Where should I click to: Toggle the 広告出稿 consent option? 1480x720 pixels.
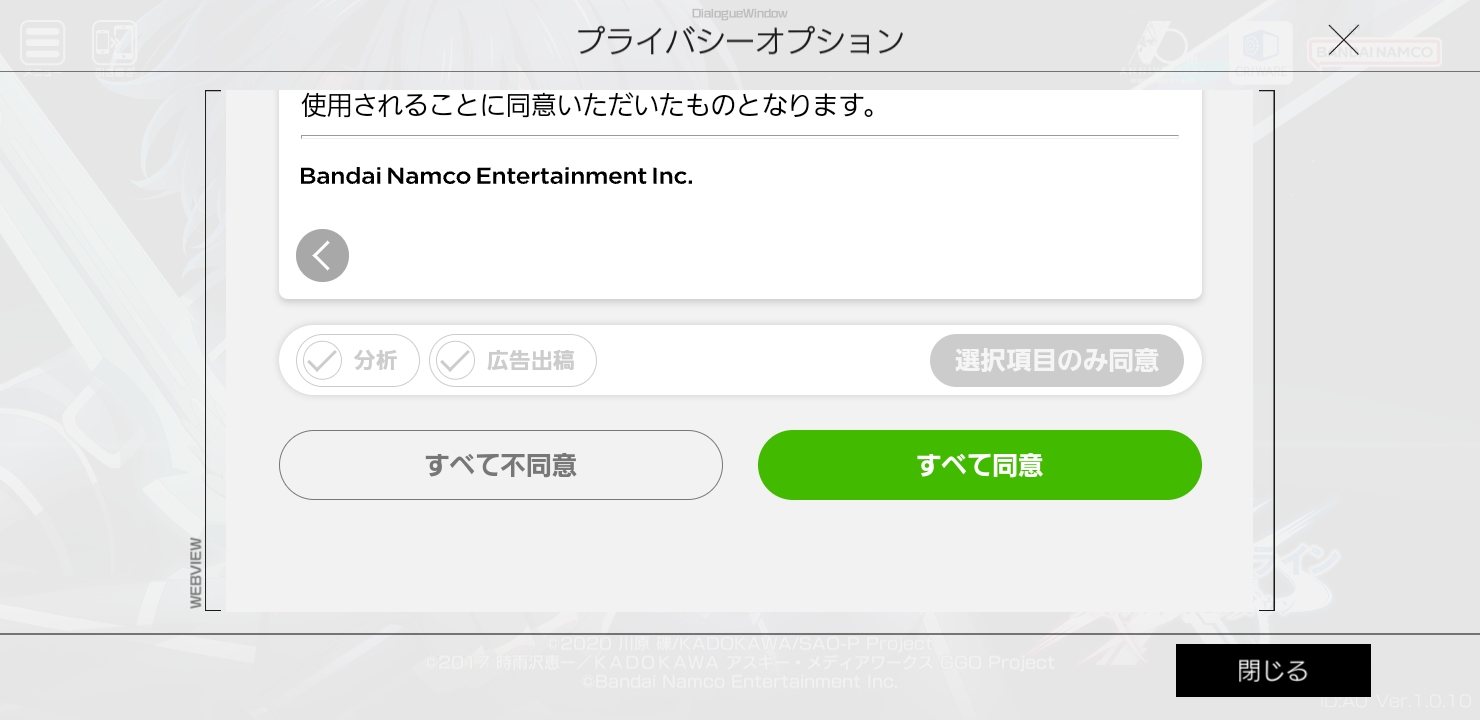pos(530,360)
